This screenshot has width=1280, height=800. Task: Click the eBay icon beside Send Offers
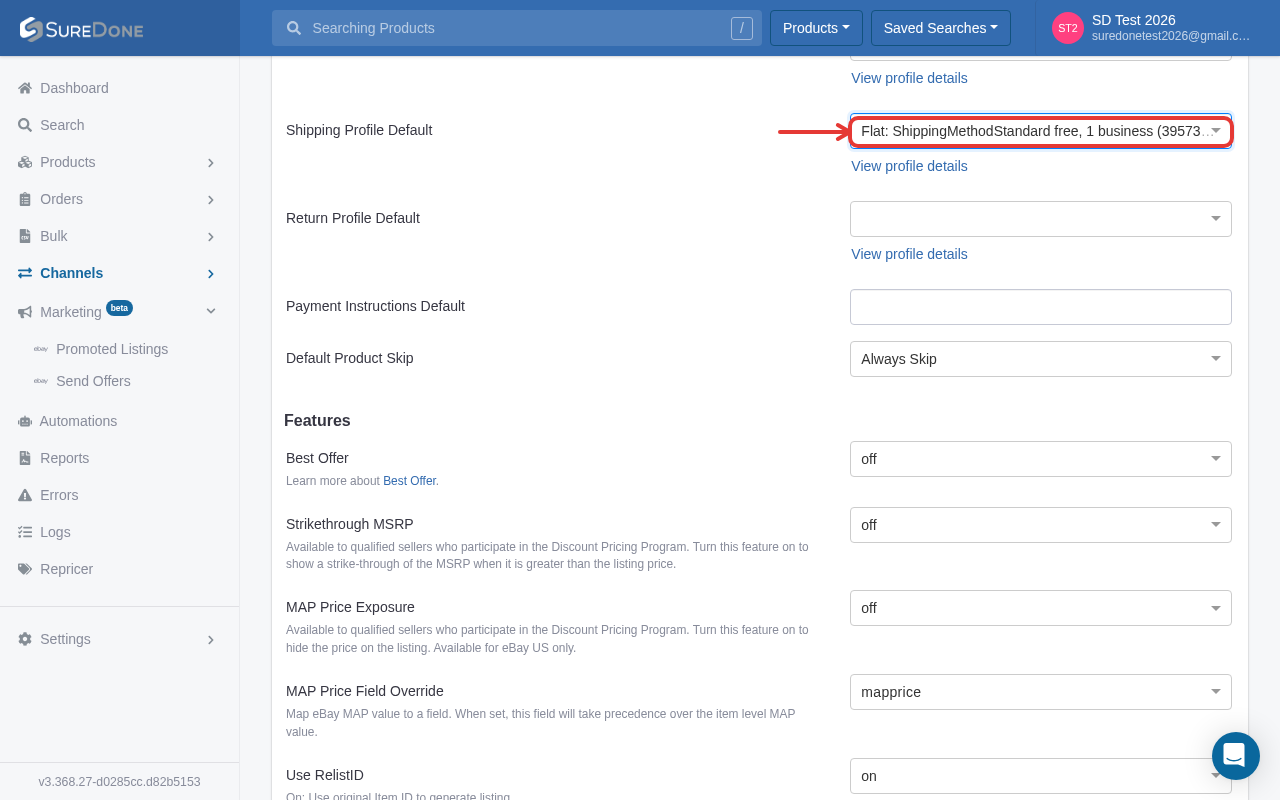[41, 381]
